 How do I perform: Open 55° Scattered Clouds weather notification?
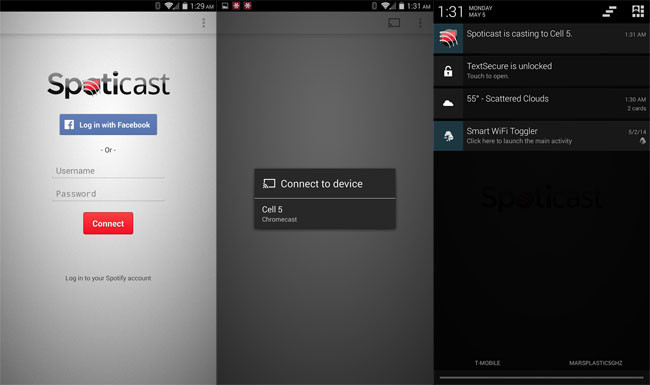(541, 103)
